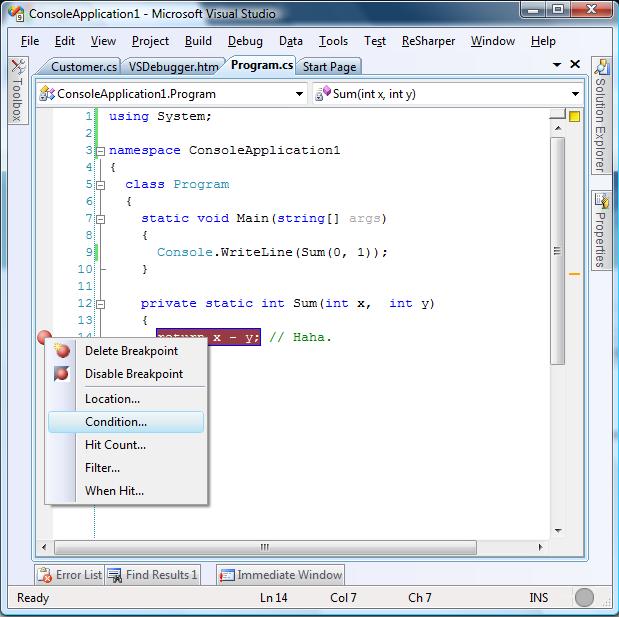Click the vertical scrollbar up arrow
619x617 pixels.
(558, 128)
